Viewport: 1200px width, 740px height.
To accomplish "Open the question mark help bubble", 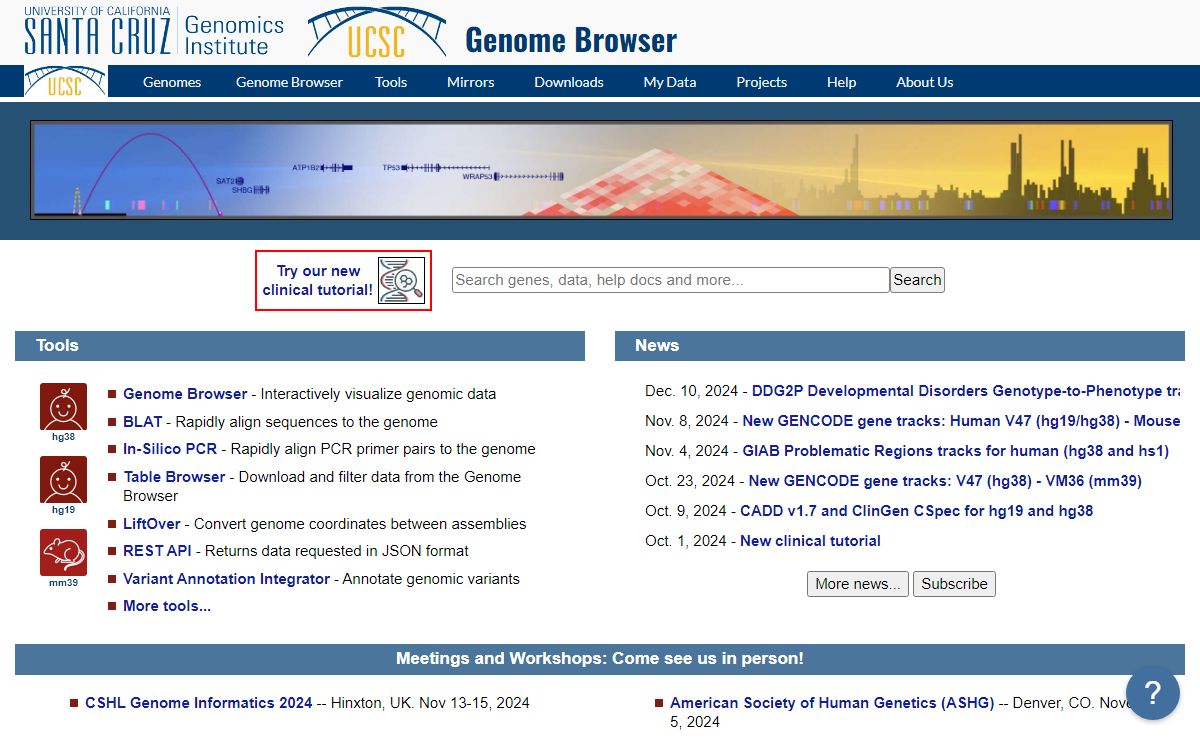I will (1152, 692).
